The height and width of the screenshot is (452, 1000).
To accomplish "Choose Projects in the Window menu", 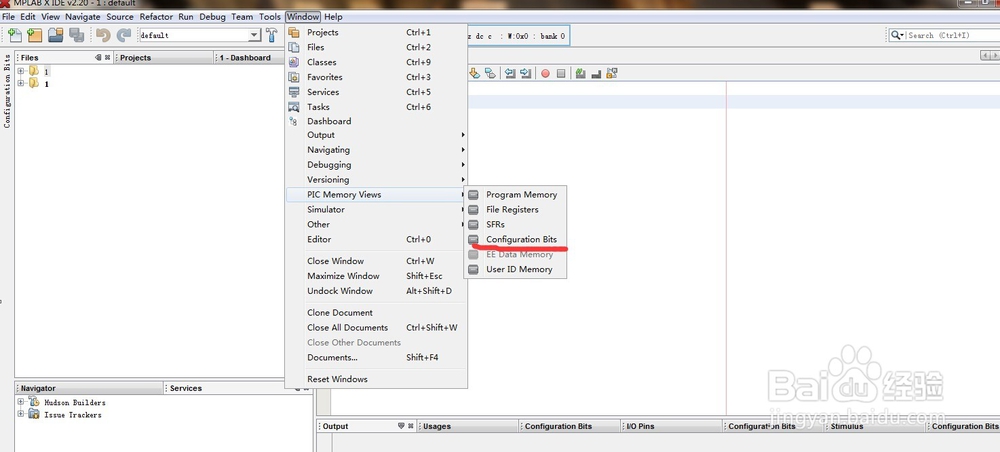I will coord(376,33).
